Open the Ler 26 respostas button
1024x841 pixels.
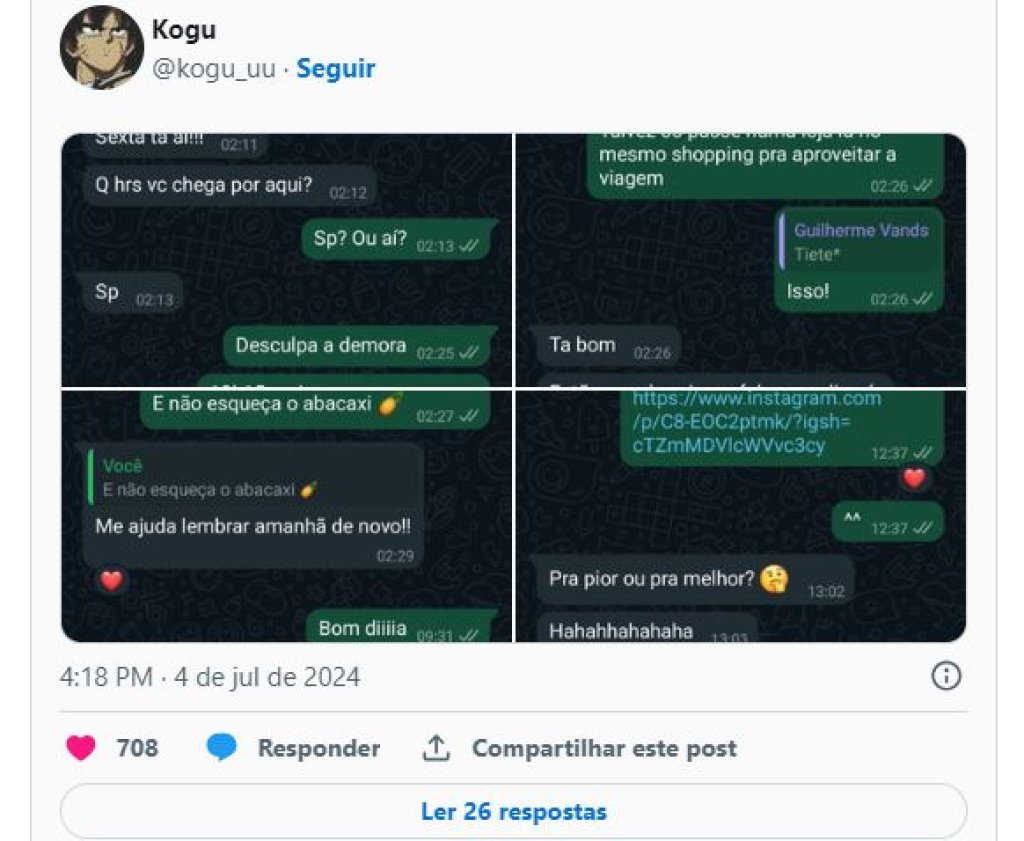coord(513,812)
